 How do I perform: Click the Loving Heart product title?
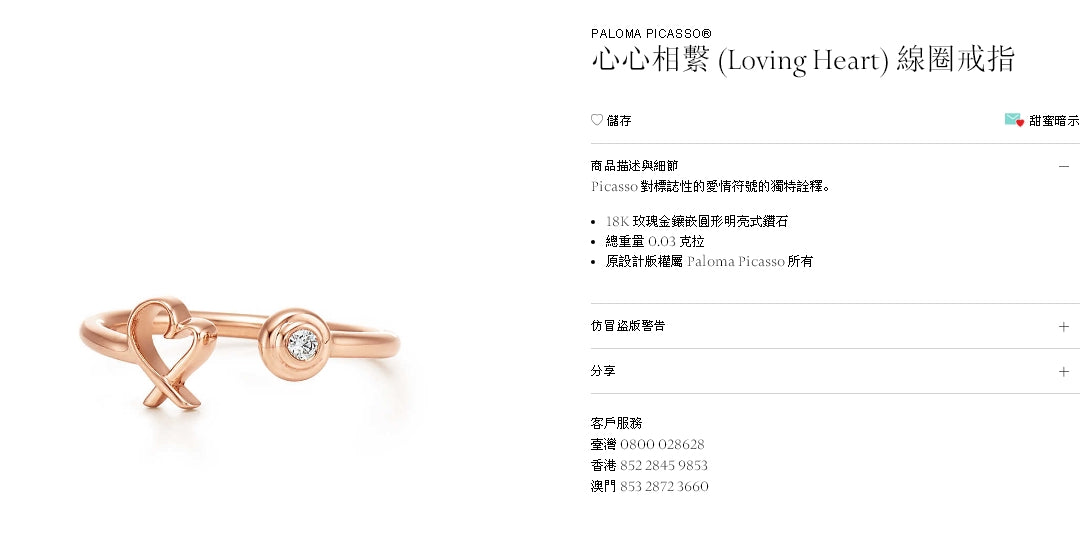coord(803,60)
